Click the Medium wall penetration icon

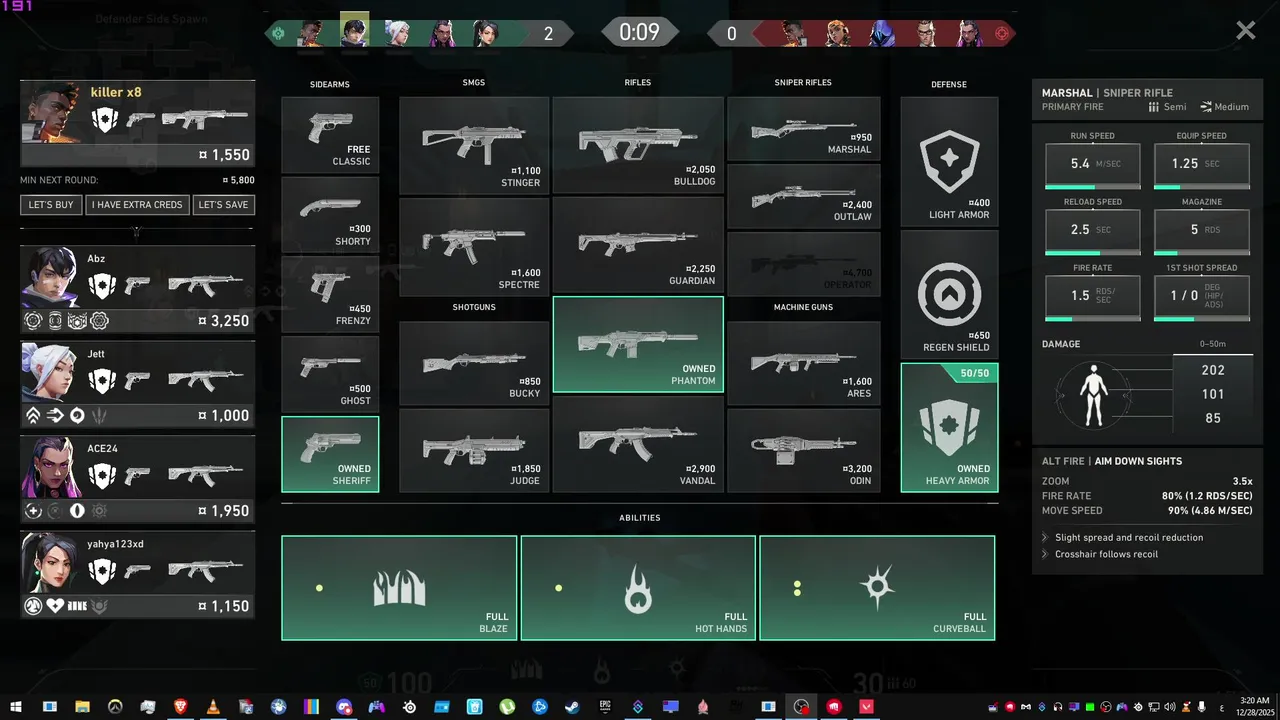coord(1206,107)
